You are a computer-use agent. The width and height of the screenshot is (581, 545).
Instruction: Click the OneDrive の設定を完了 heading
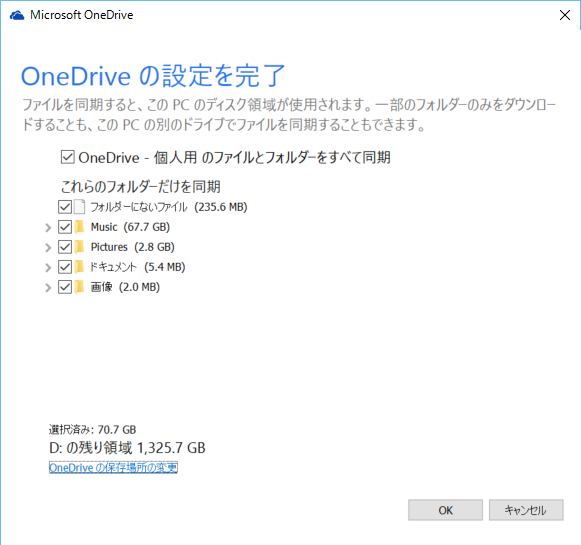[153, 76]
